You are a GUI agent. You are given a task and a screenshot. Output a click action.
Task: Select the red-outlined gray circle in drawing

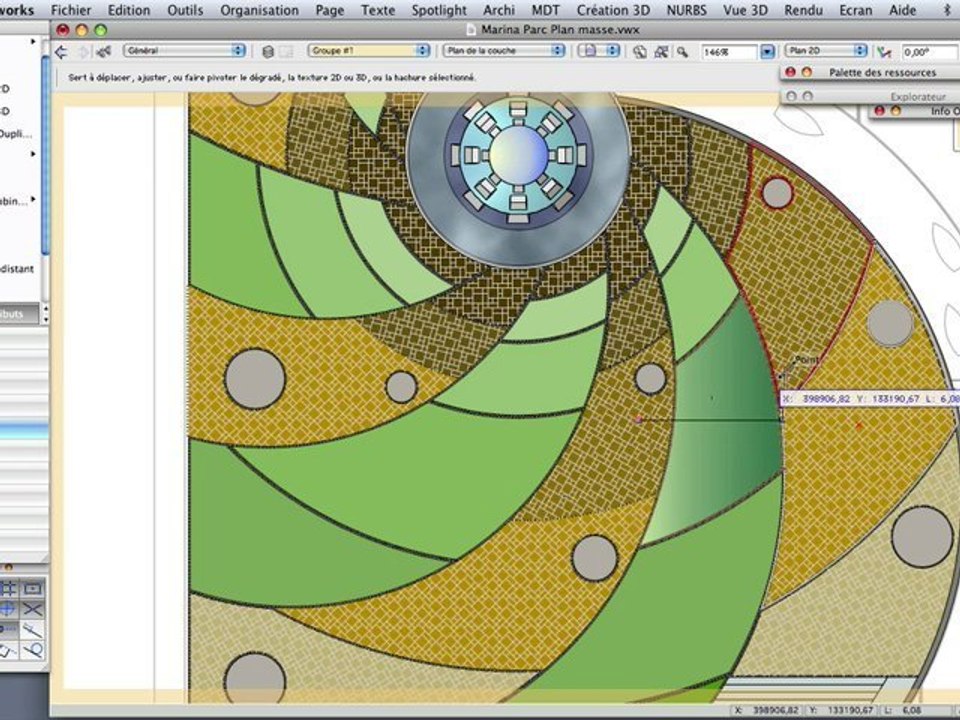(x=777, y=193)
